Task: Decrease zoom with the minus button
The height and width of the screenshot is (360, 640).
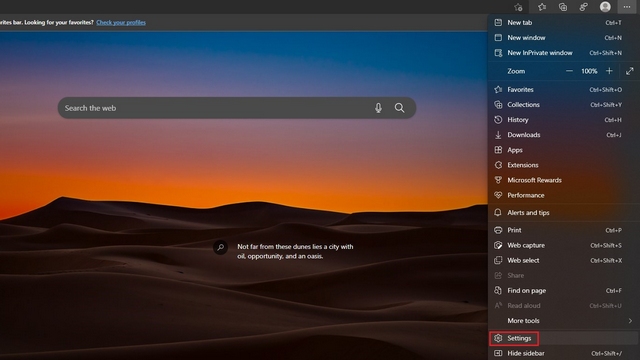Action: click(x=569, y=71)
